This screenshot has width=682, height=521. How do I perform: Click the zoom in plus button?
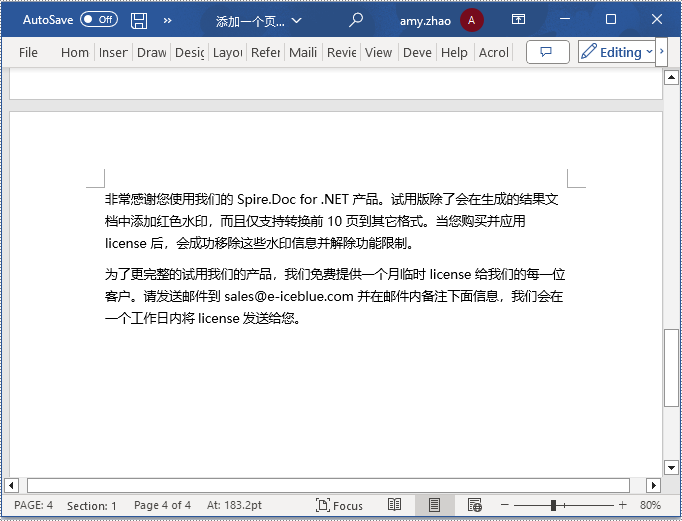point(622,505)
